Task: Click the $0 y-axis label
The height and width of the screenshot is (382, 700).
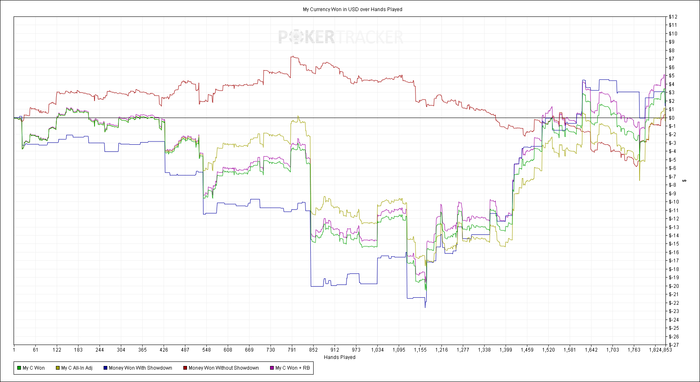Action: (671, 118)
